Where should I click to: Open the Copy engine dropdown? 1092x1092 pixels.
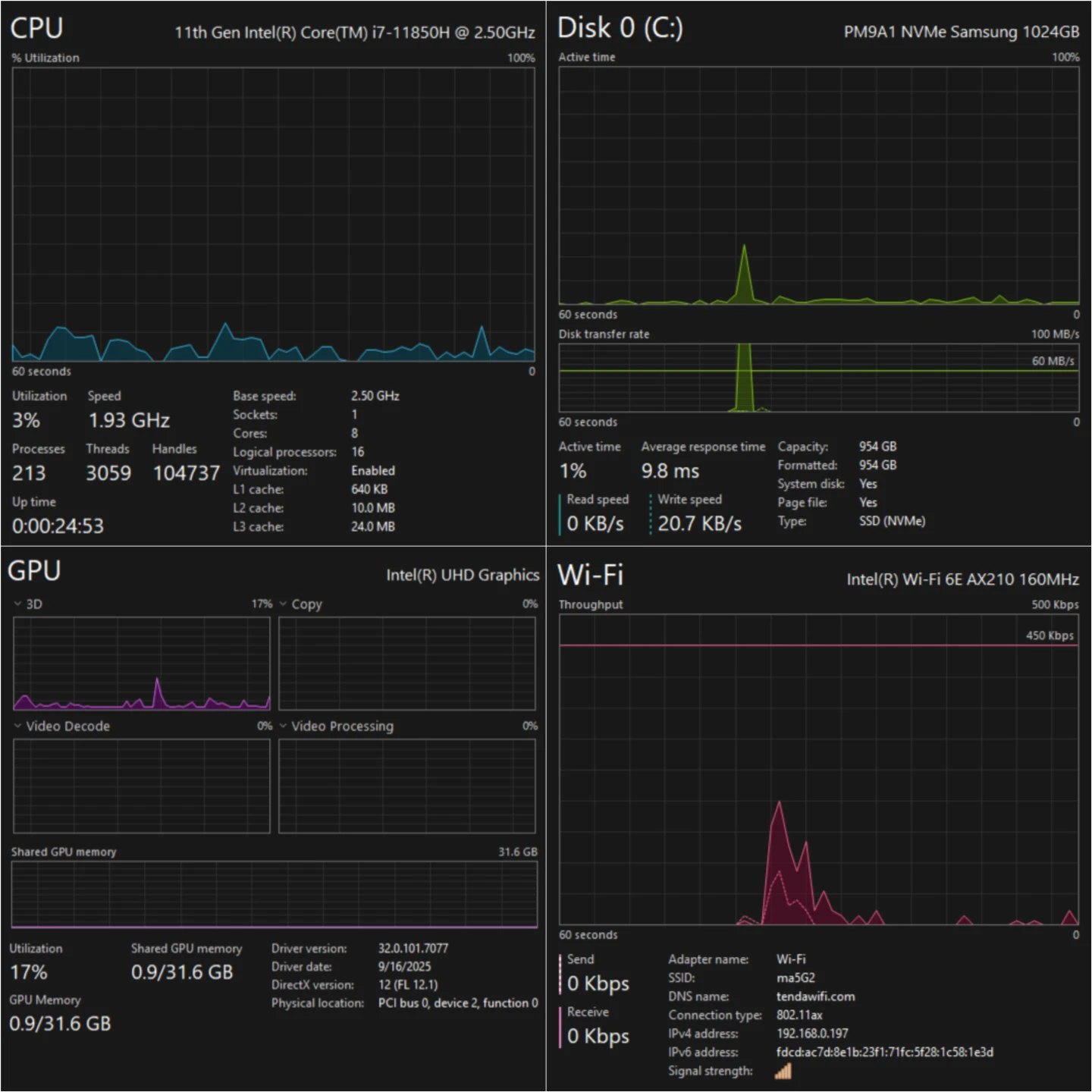(x=300, y=604)
